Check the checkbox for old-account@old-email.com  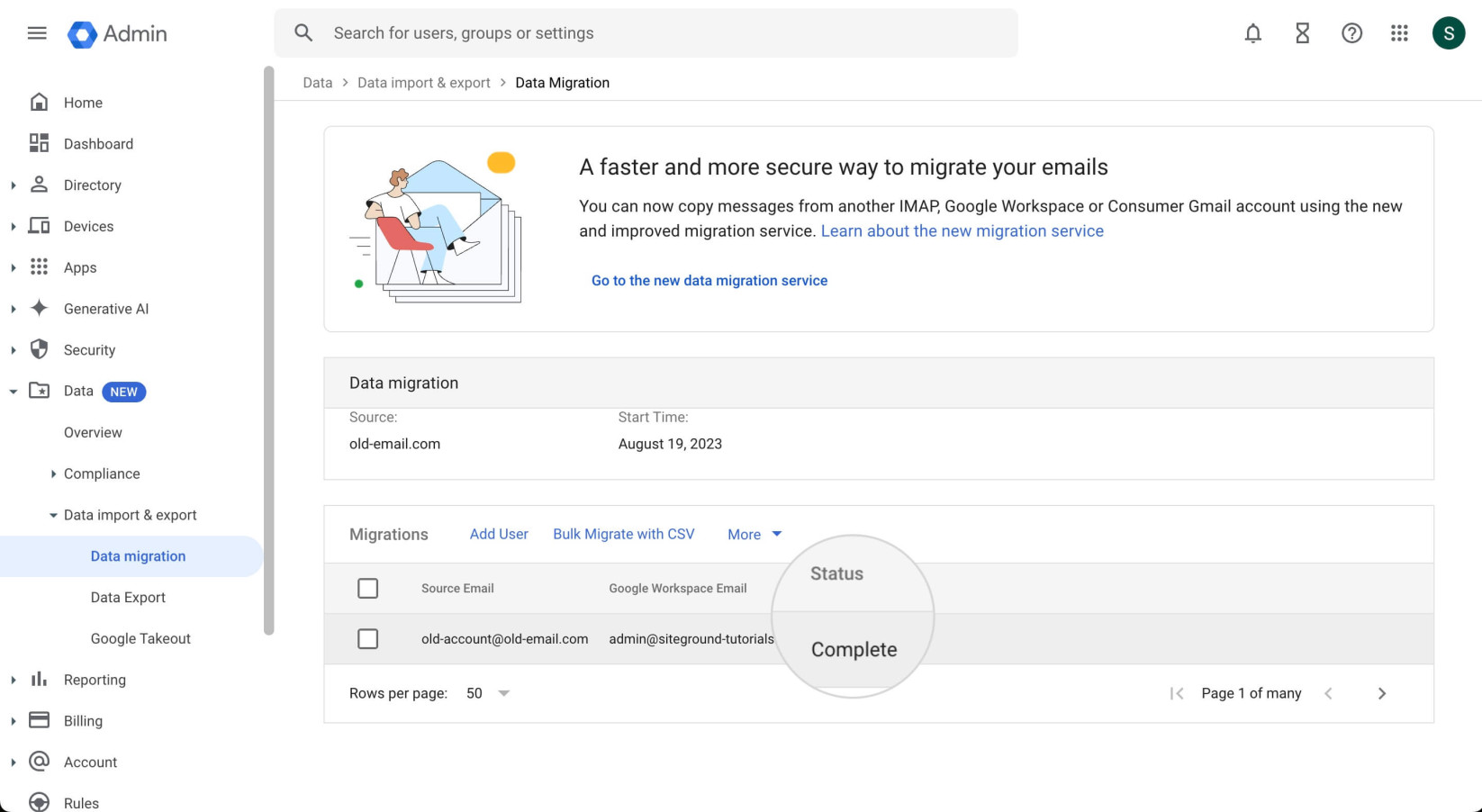click(x=367, y=638)
